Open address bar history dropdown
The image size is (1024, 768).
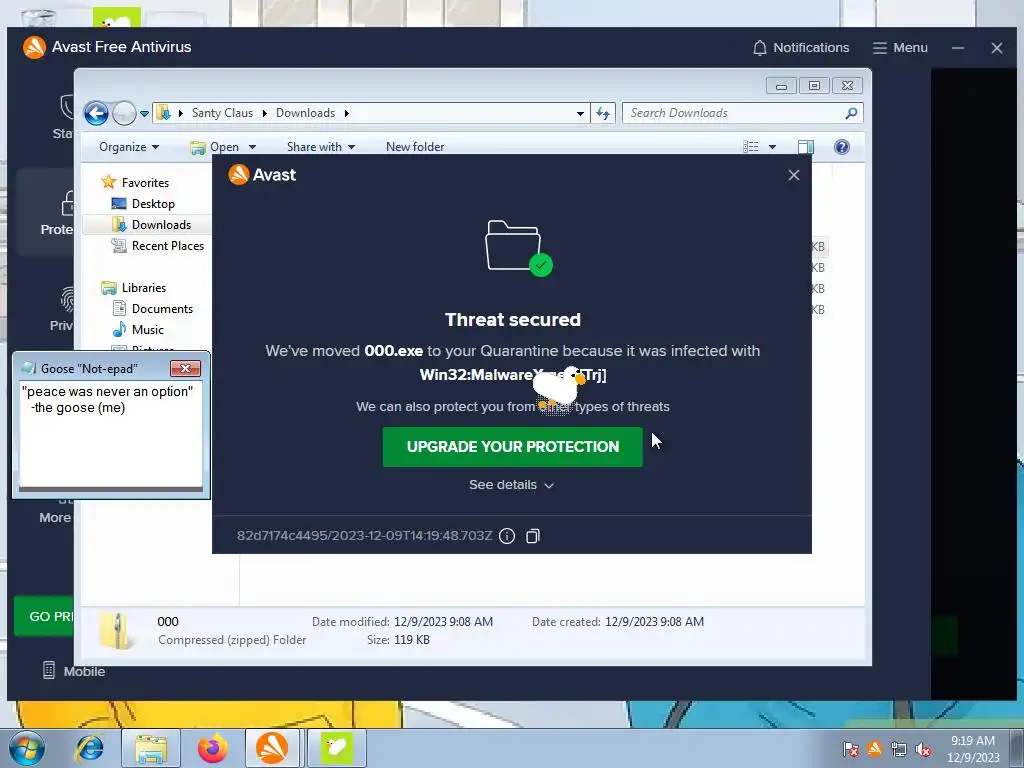(580, 114)
